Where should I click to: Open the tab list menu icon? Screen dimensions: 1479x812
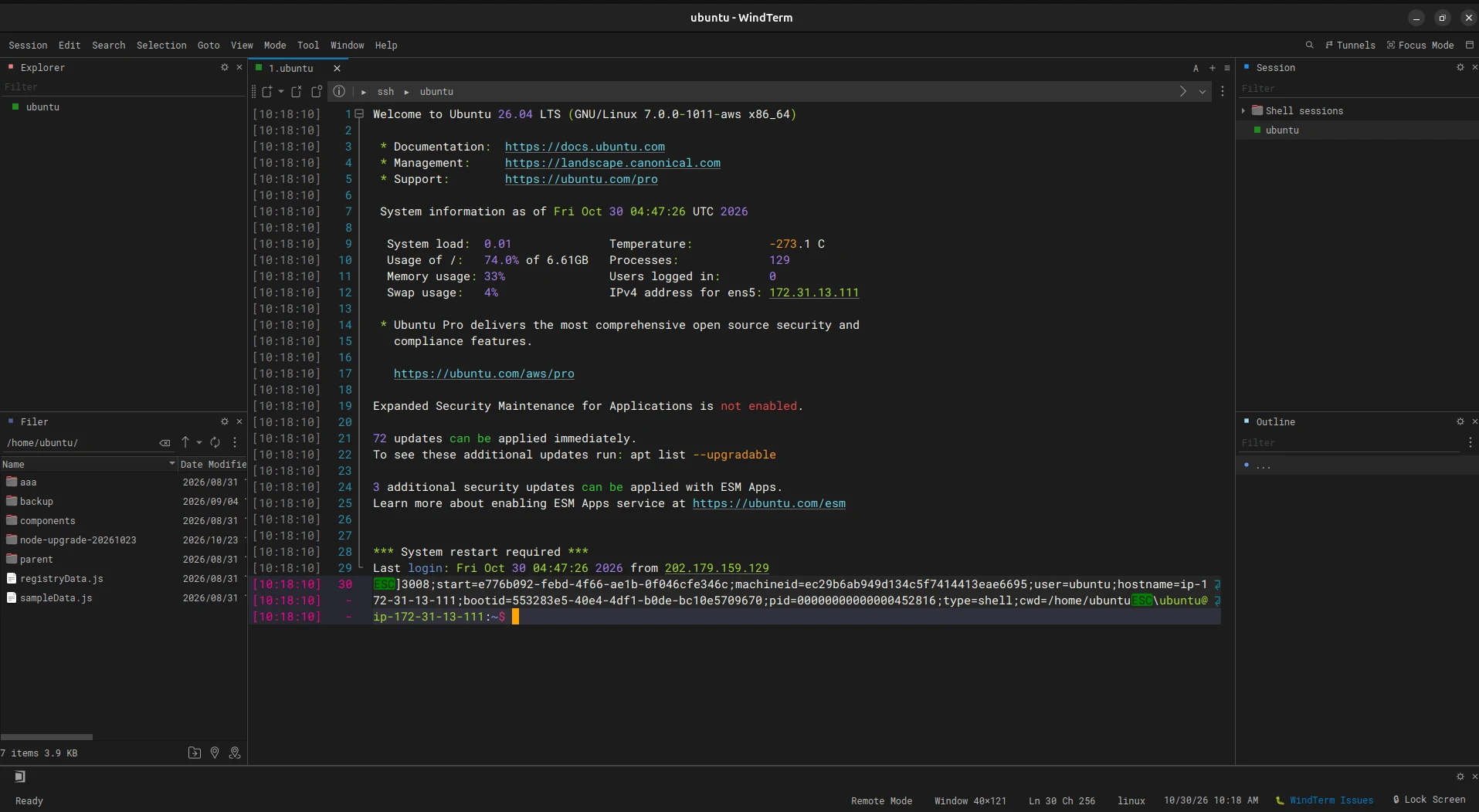click(x=1227, y=68)
